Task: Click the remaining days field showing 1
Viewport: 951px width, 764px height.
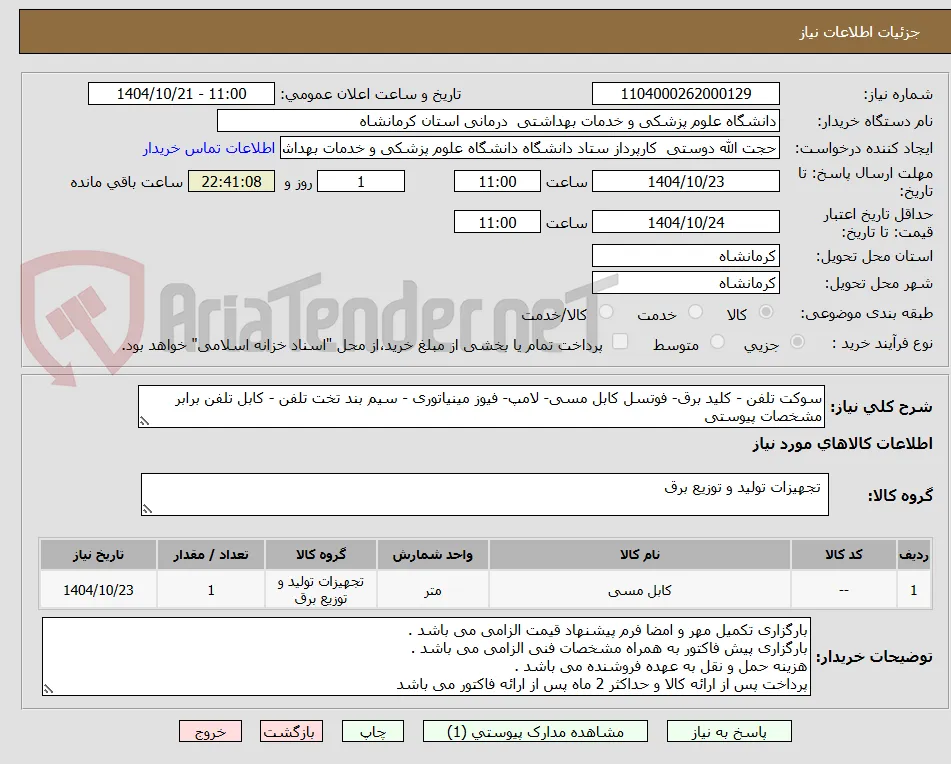Action: (x=361, y=181)
